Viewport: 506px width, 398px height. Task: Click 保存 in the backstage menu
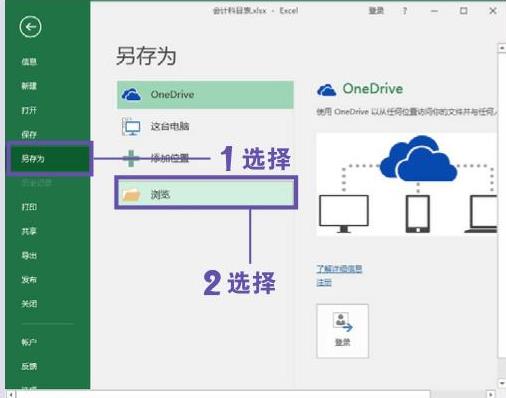tap(29, 134)
